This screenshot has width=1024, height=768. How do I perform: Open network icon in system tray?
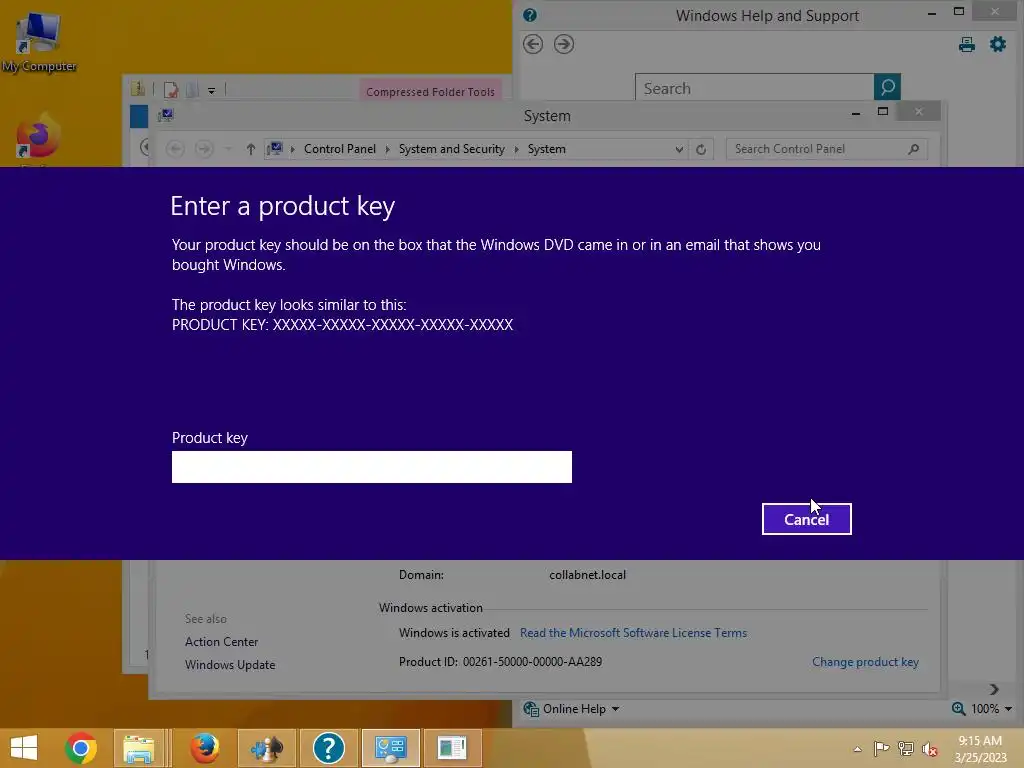tap(905, 748)
